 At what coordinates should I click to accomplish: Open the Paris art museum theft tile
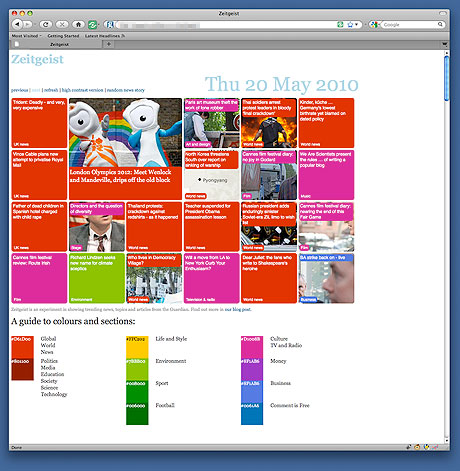click(212, 123)
